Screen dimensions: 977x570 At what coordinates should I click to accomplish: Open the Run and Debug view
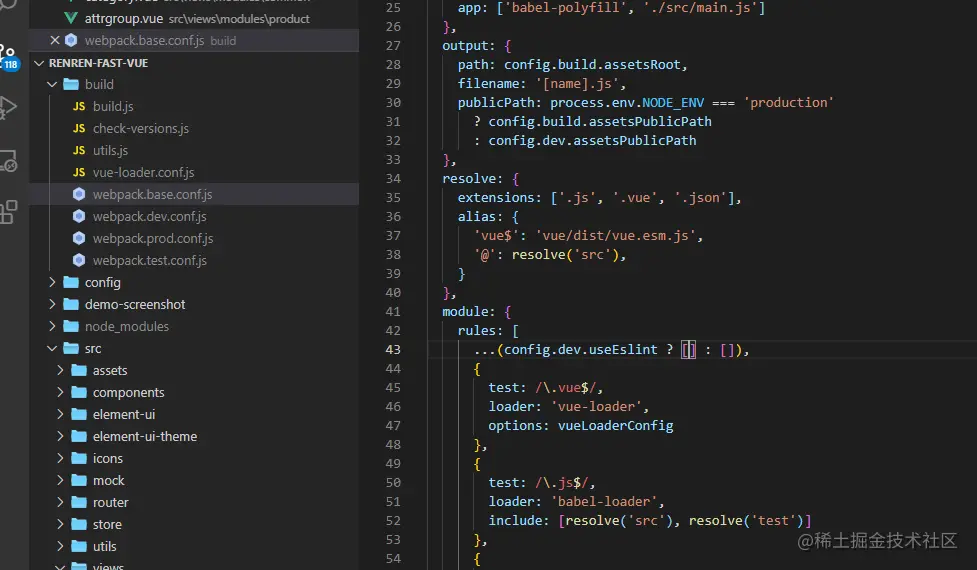point(8,107)
